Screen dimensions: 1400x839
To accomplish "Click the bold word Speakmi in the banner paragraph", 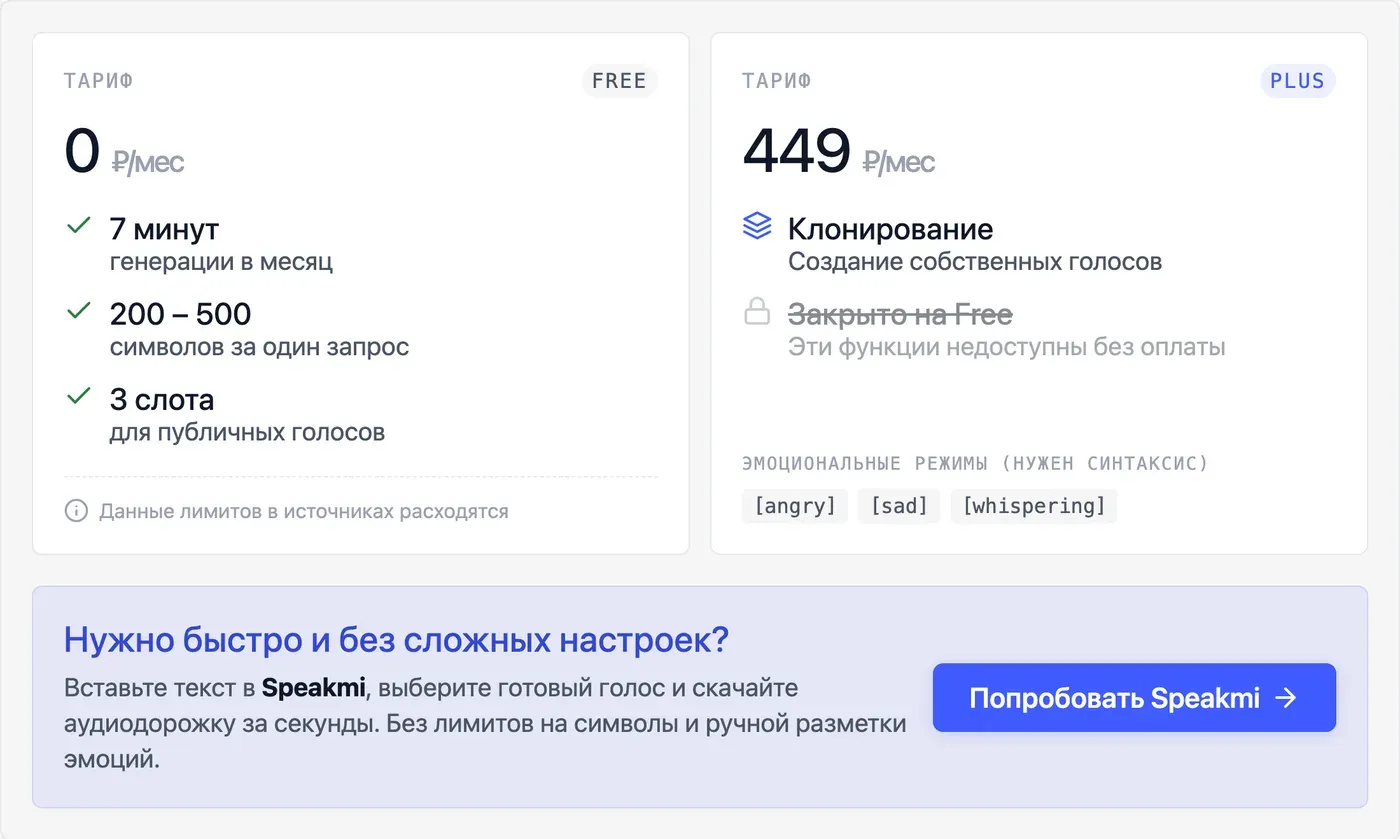I will point(313,689).
